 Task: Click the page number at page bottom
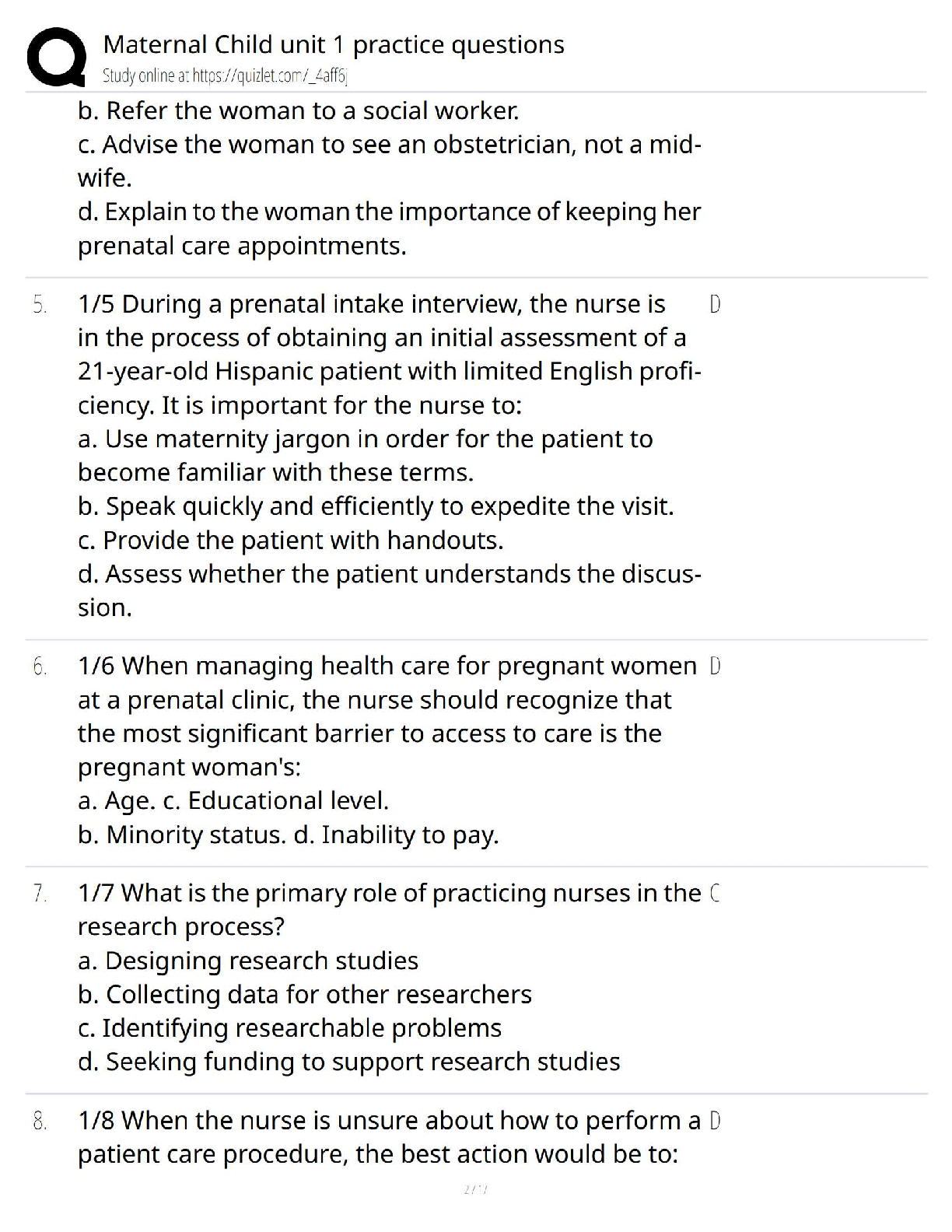[475, 1188]
